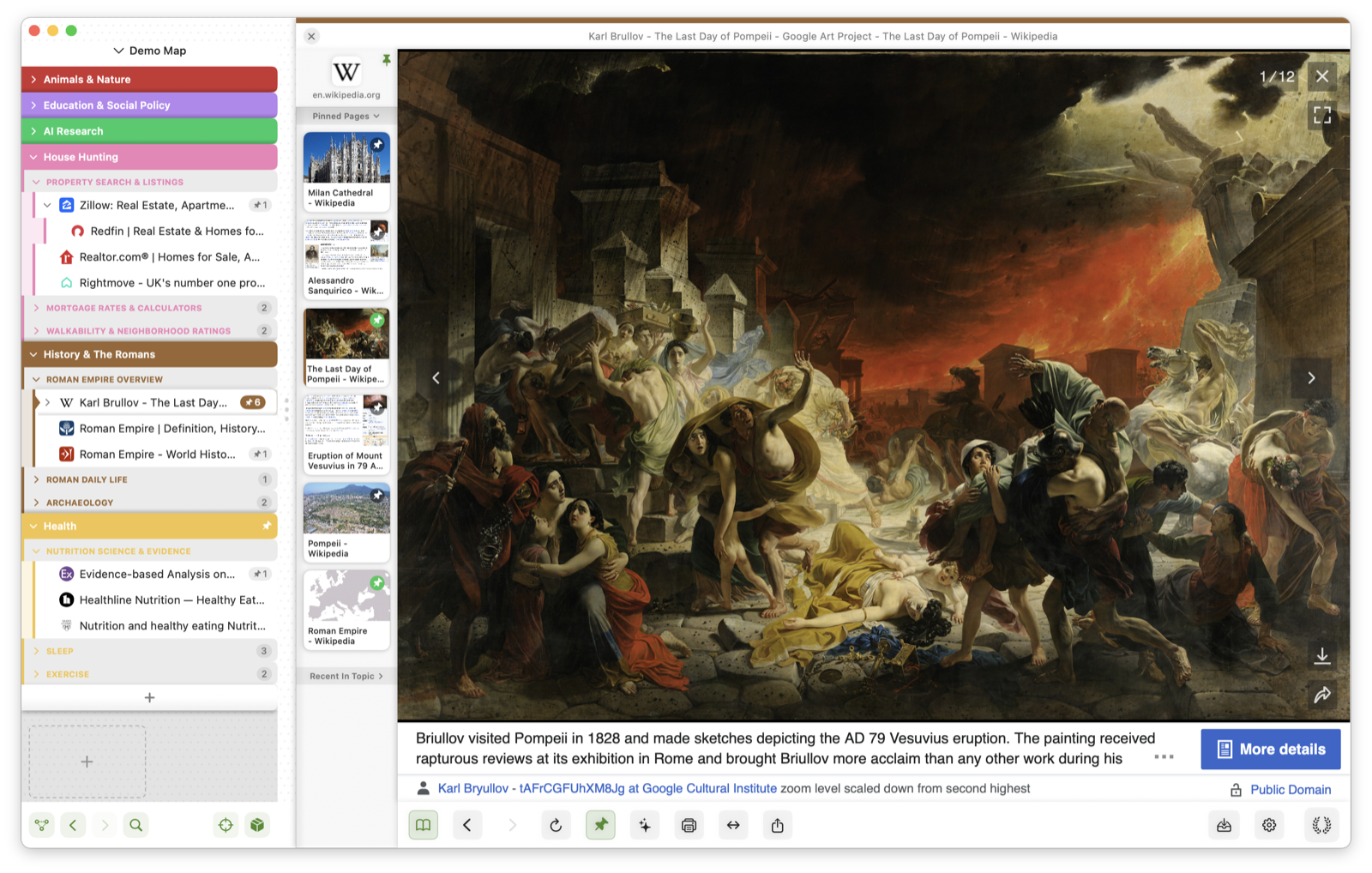Navigate back in sidebar
This screenshot has width=1372, height=873.
74,825
